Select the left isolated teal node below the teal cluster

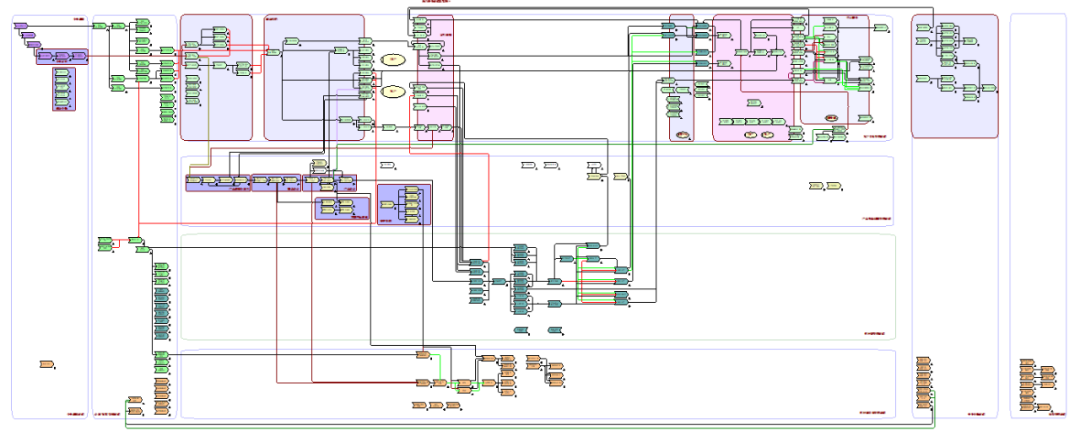click(521, 329)
